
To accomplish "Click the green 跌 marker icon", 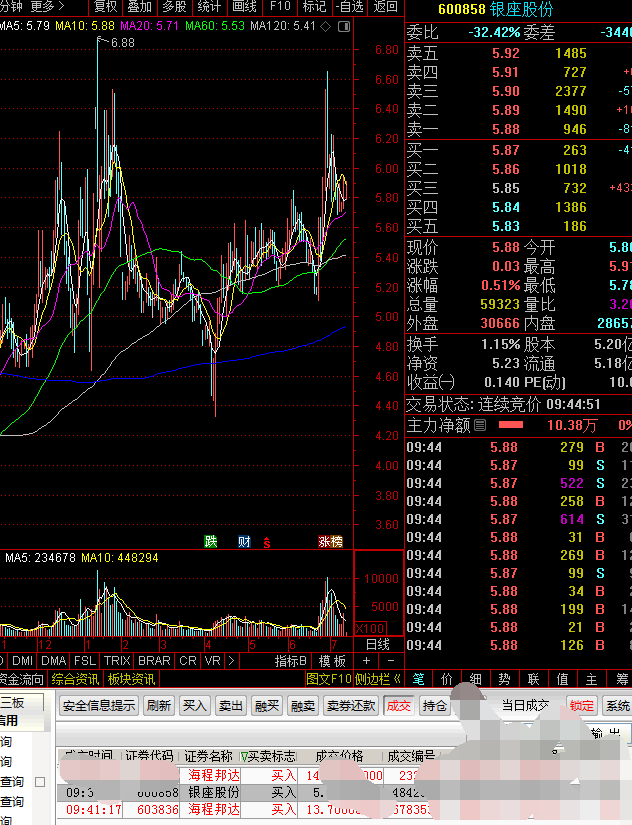I will [210, 541].
